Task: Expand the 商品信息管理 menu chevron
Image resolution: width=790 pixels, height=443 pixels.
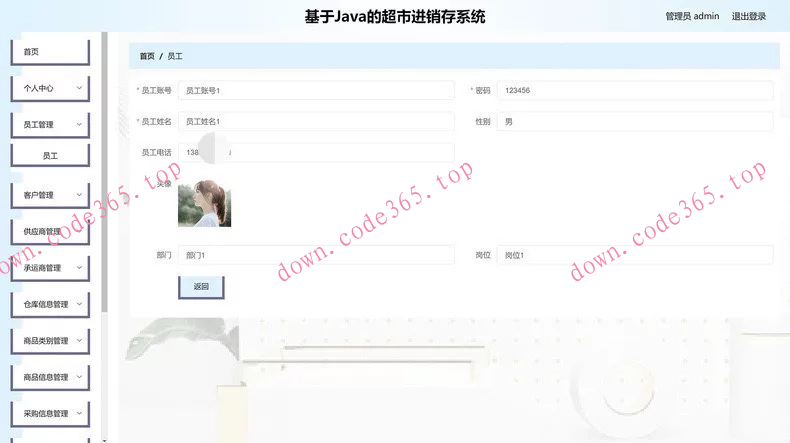Action: 79,376
